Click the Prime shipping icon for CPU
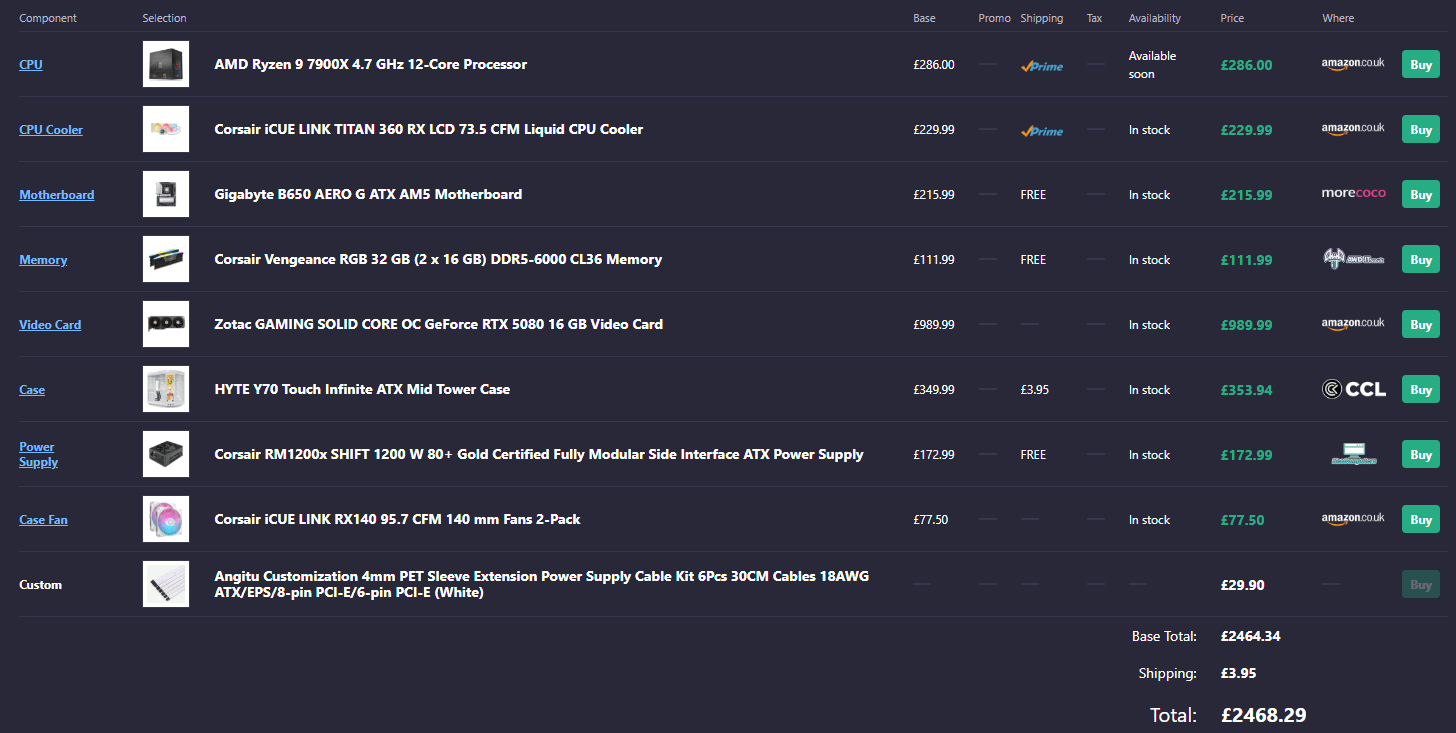The image size is (1456, 733). (1042, 65)
